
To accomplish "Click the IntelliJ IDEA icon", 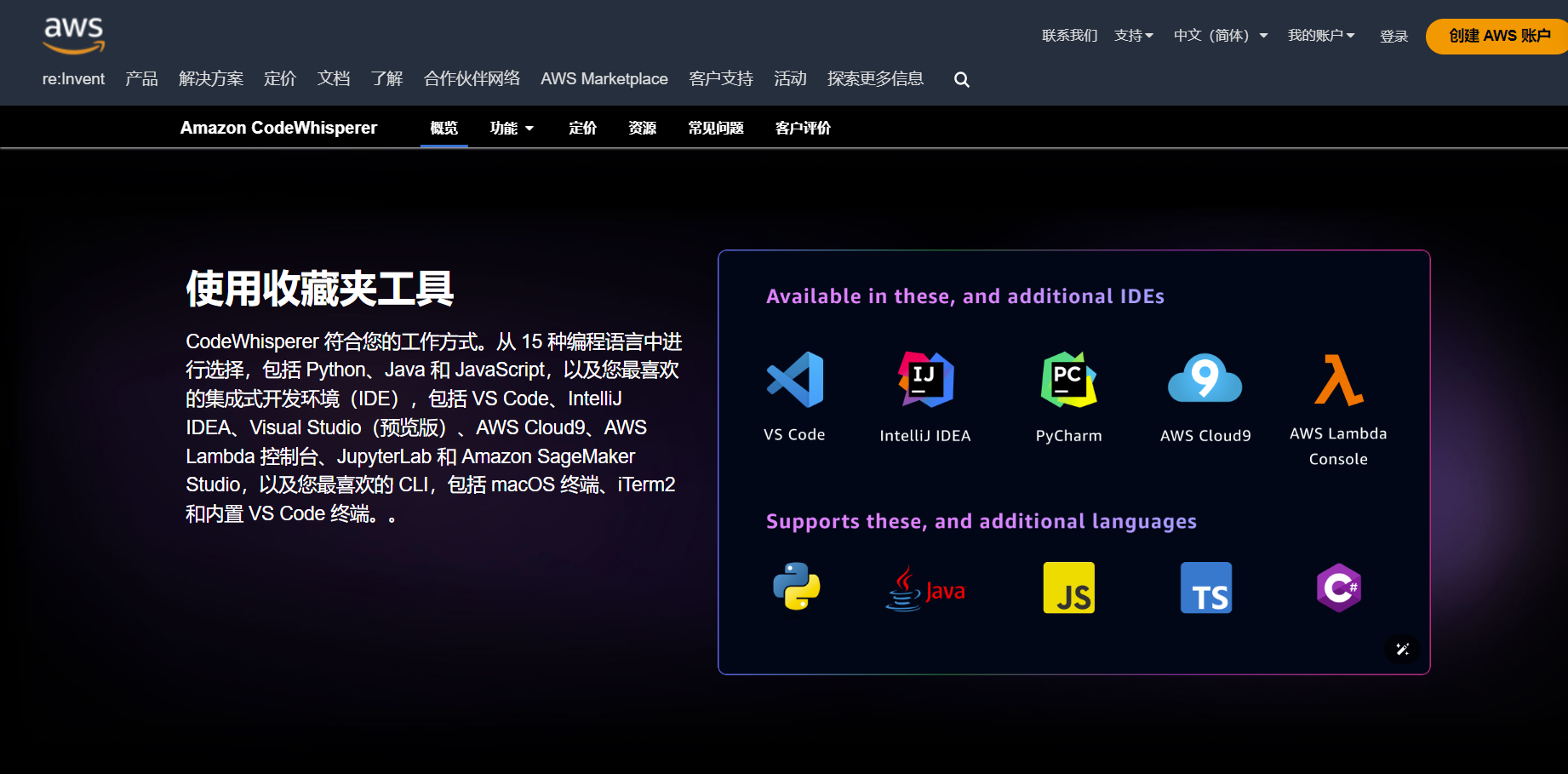I will click(926, 380).
